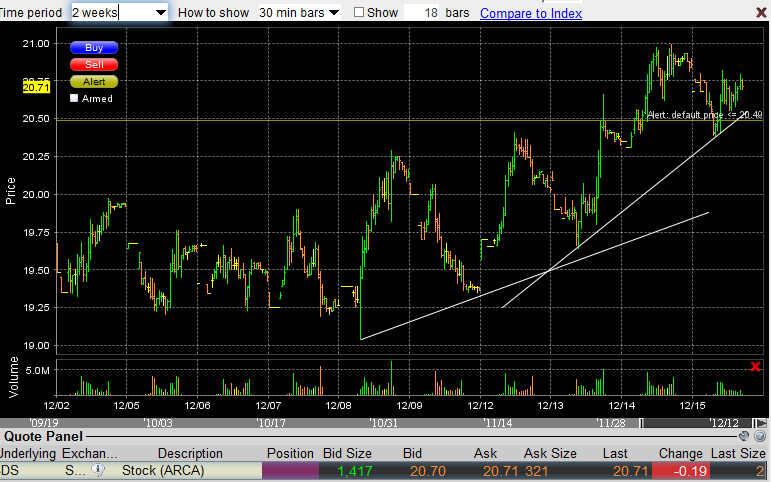Click the Description column header
The height and width of the screenshot is (482, 771).
[190, 453]
